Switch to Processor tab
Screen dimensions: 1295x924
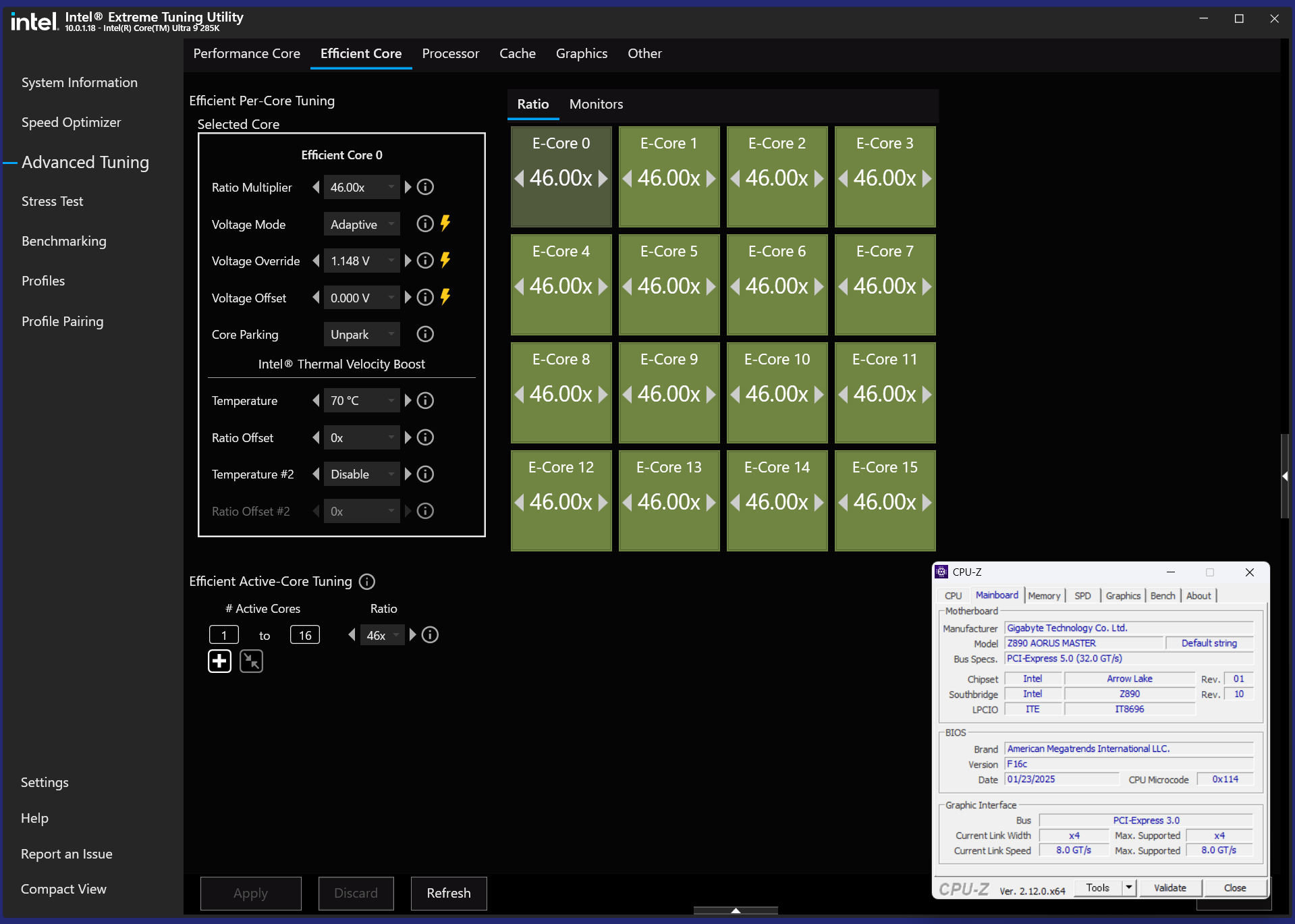[450, 53]
